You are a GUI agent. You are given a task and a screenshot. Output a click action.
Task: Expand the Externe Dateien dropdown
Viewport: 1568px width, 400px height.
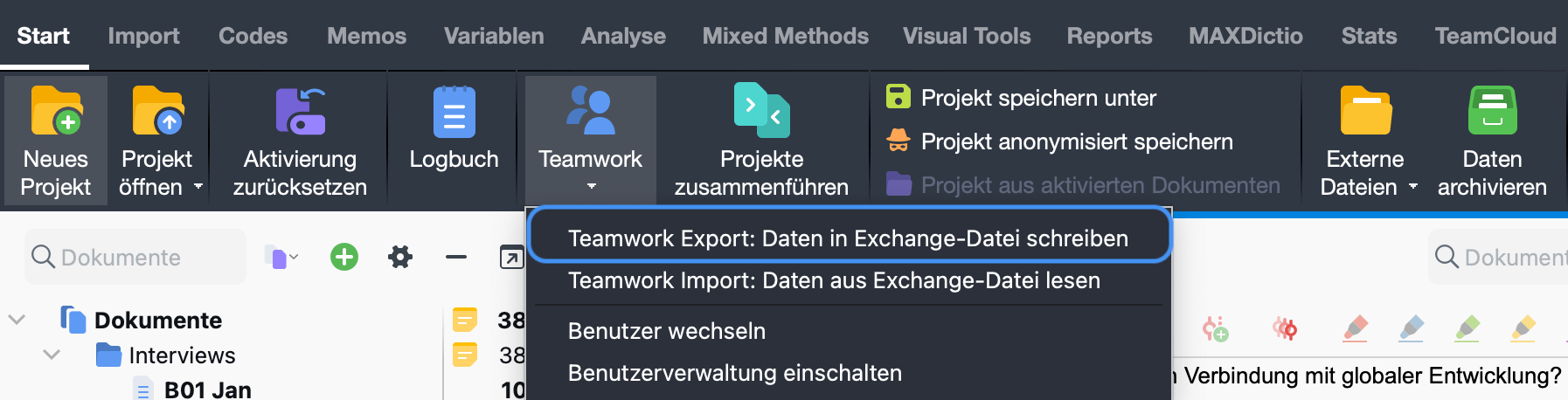[x=1413, y=187]
